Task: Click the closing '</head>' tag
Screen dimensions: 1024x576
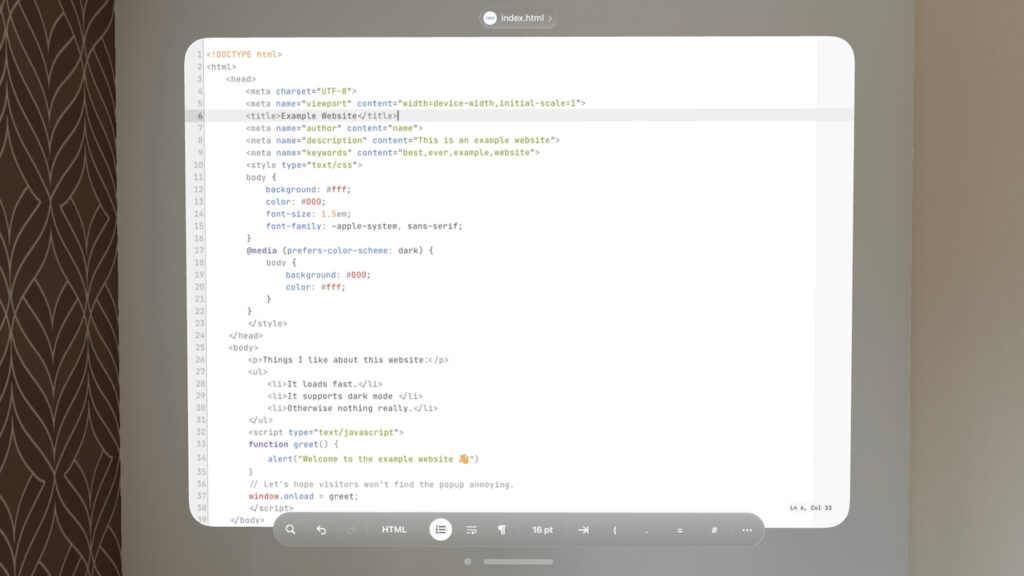Action: pyautogui.click(x=246, y=336)
